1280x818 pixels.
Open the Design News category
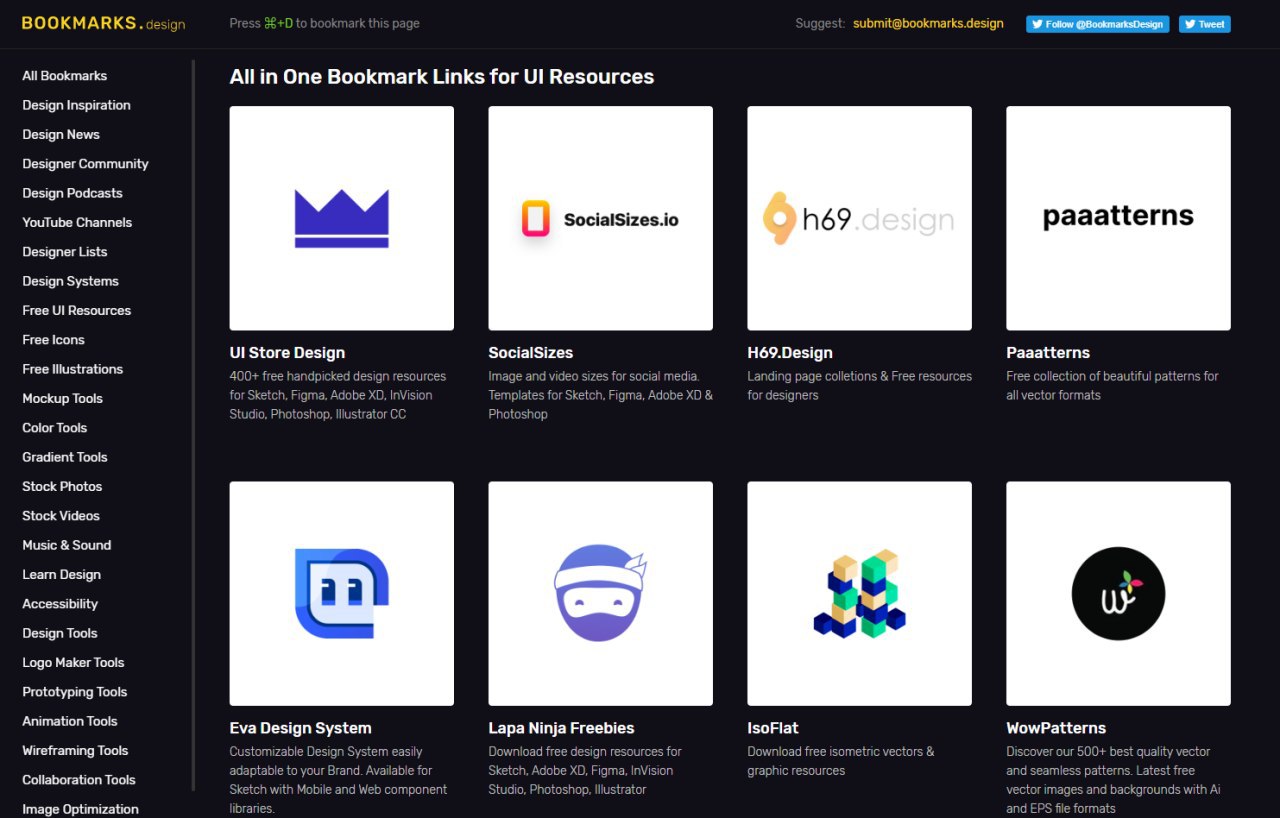point(61,134)
